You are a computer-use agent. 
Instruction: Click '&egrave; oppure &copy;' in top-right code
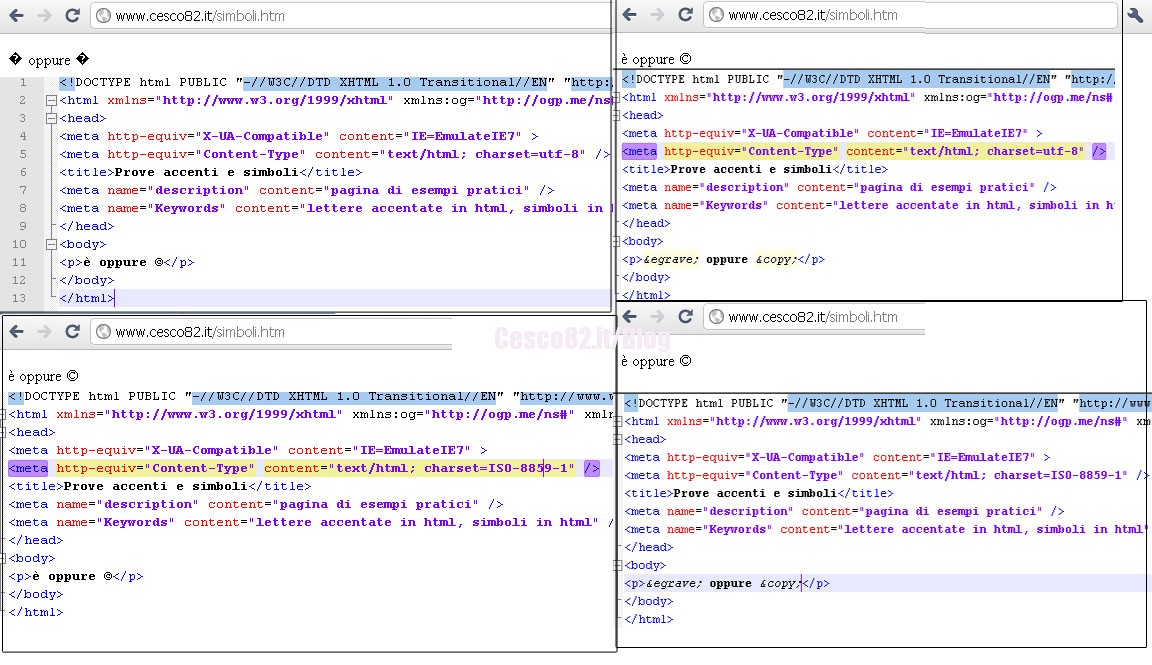coord(719,259)
